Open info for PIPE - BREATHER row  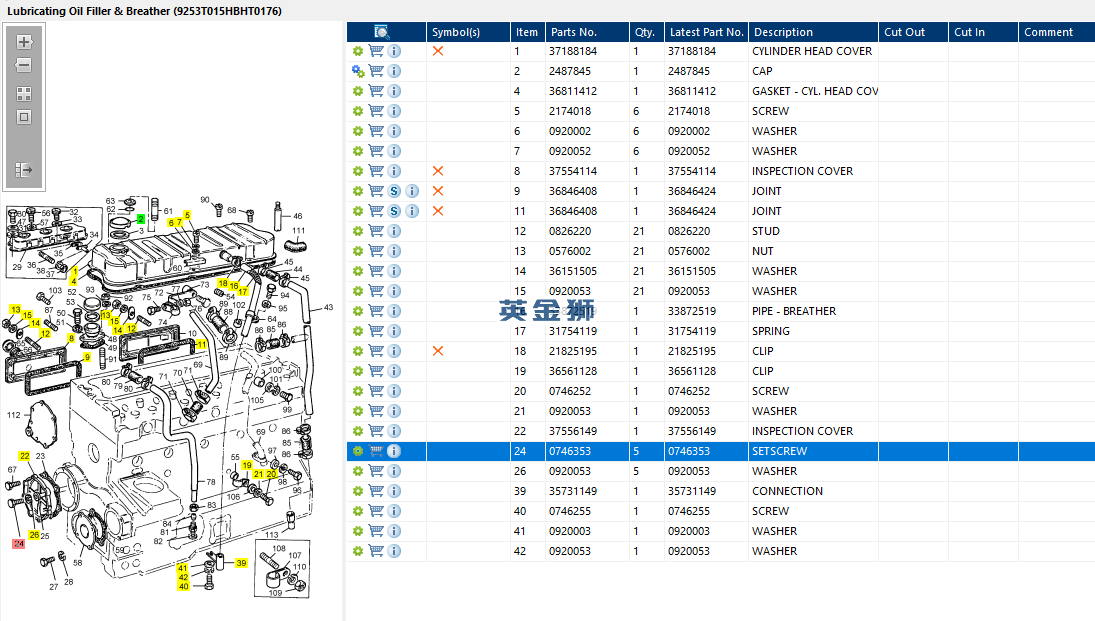[x=394, y=311]
